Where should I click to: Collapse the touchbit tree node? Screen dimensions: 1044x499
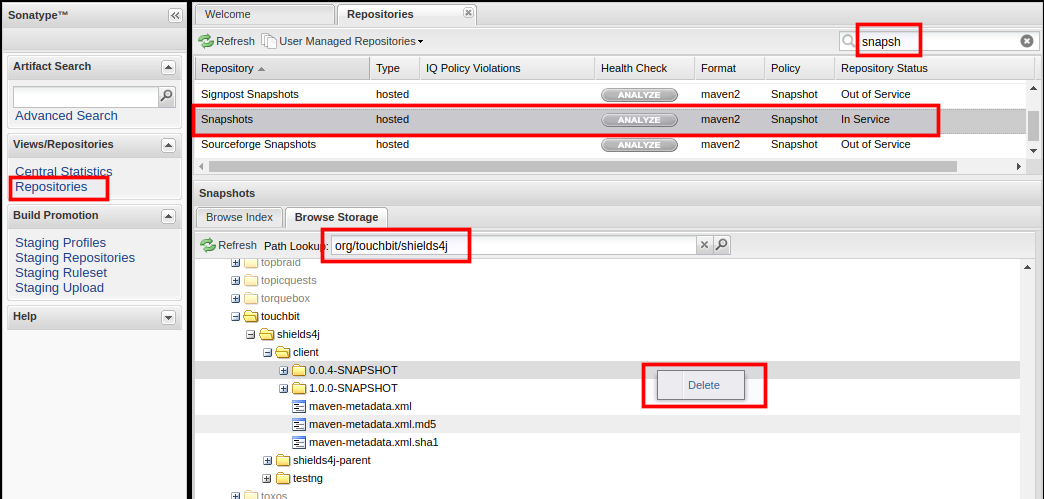(x=235, y=316)
